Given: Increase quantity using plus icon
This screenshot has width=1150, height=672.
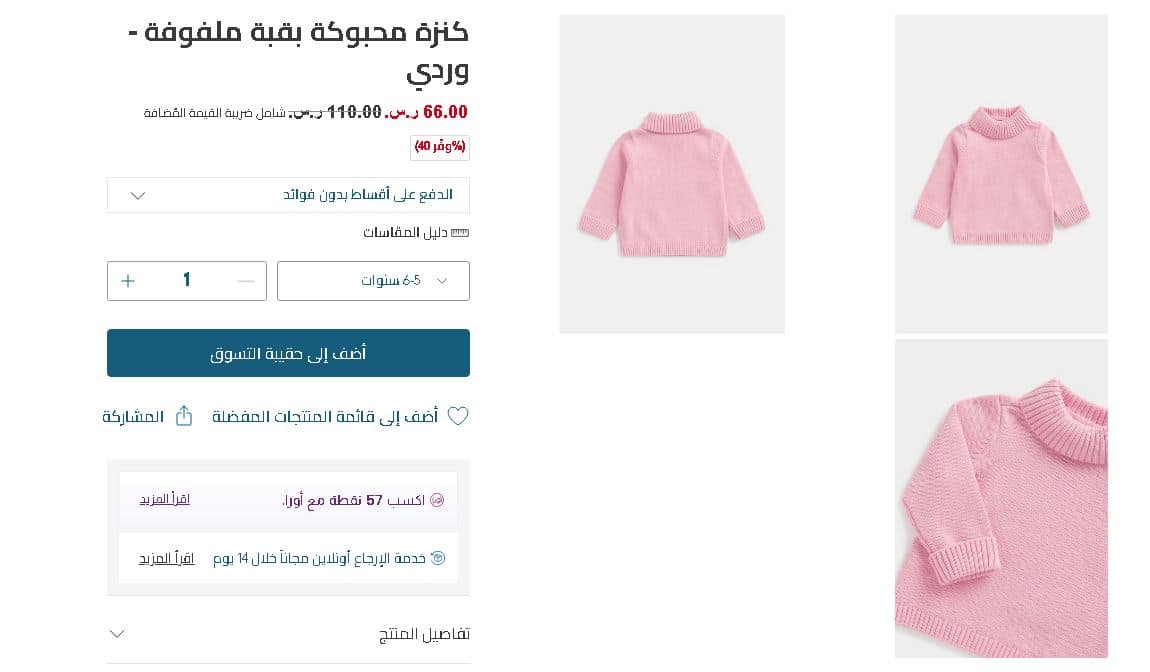Looking at the screenshot, I should 128,280.
